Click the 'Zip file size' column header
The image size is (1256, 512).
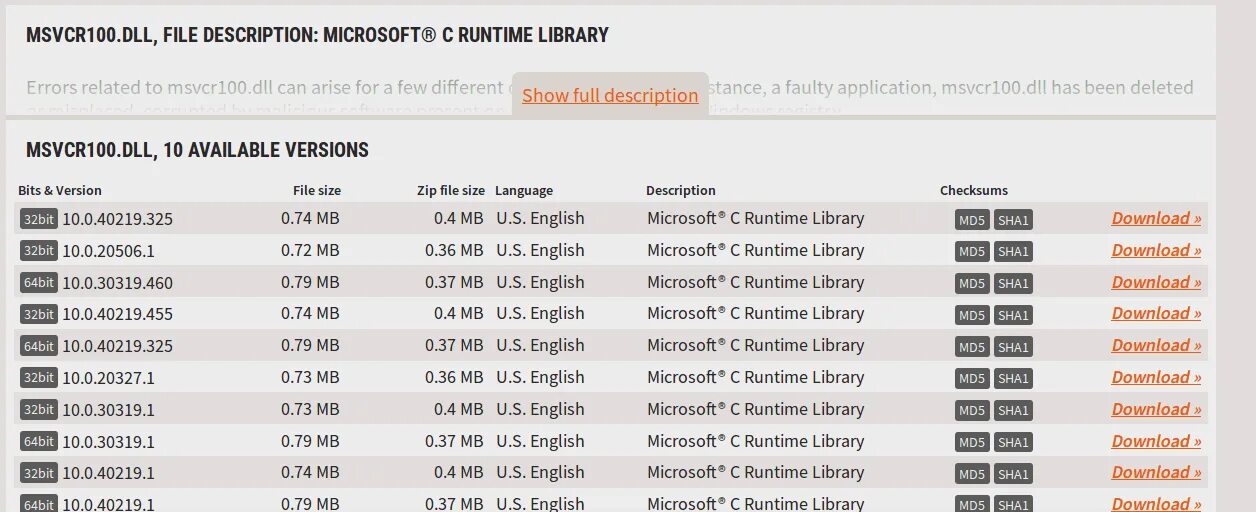point(451,190)
